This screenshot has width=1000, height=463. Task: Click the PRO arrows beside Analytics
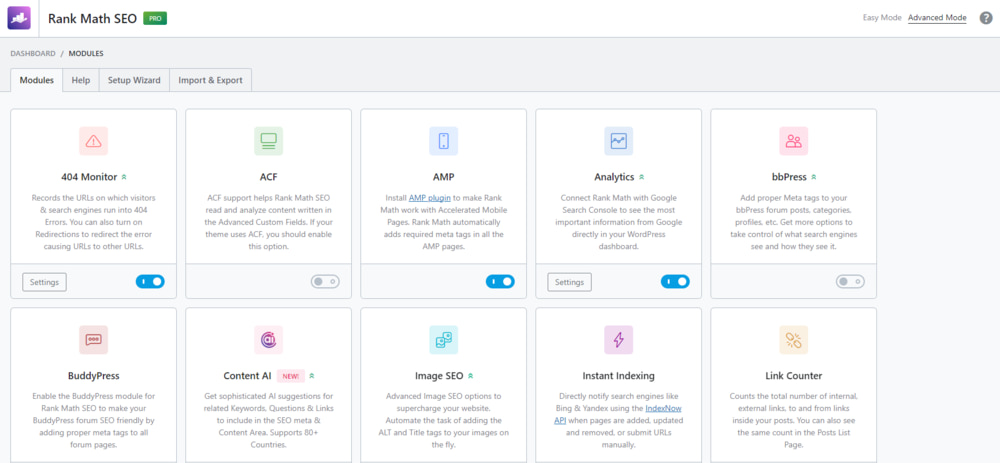(x=642, y=177)
